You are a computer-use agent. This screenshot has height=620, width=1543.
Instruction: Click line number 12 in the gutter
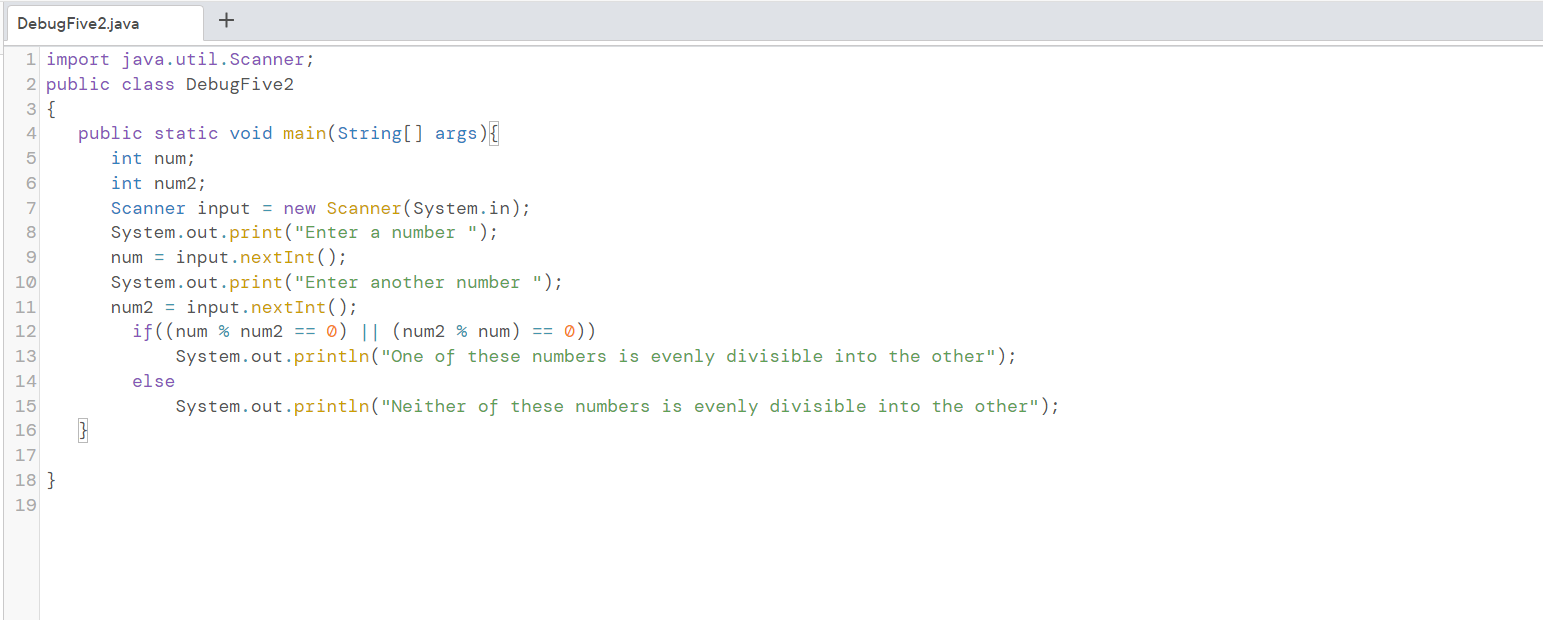tap(25, 331)
